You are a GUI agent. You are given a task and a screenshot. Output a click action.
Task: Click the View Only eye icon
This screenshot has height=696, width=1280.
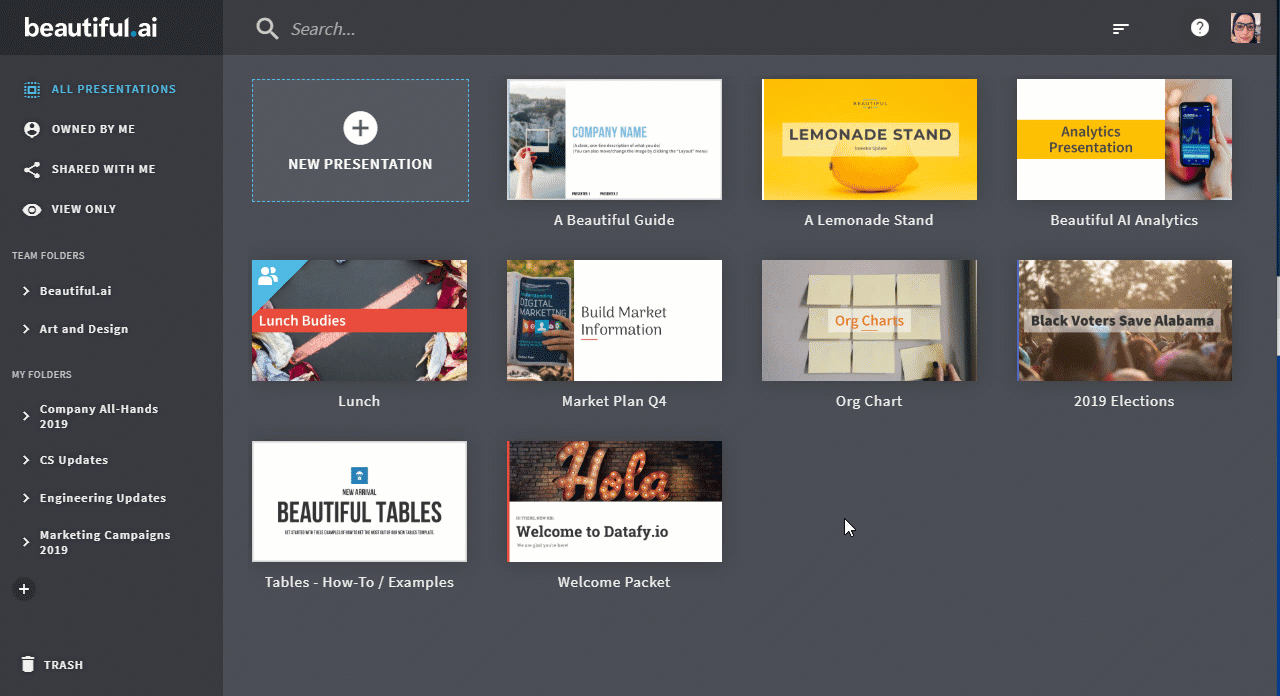(32, 210)
